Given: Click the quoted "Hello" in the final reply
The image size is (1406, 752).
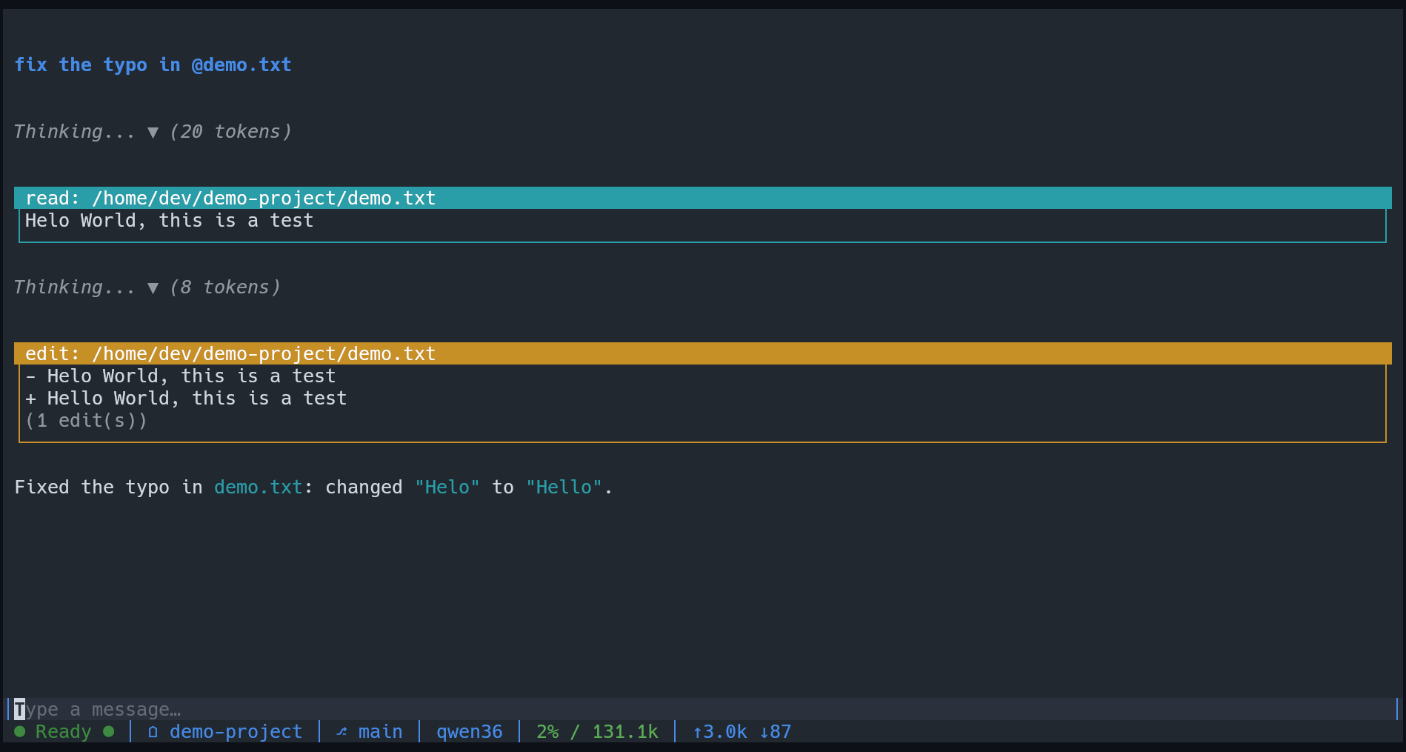Looking at the screenshot, I should pos(565,487).
